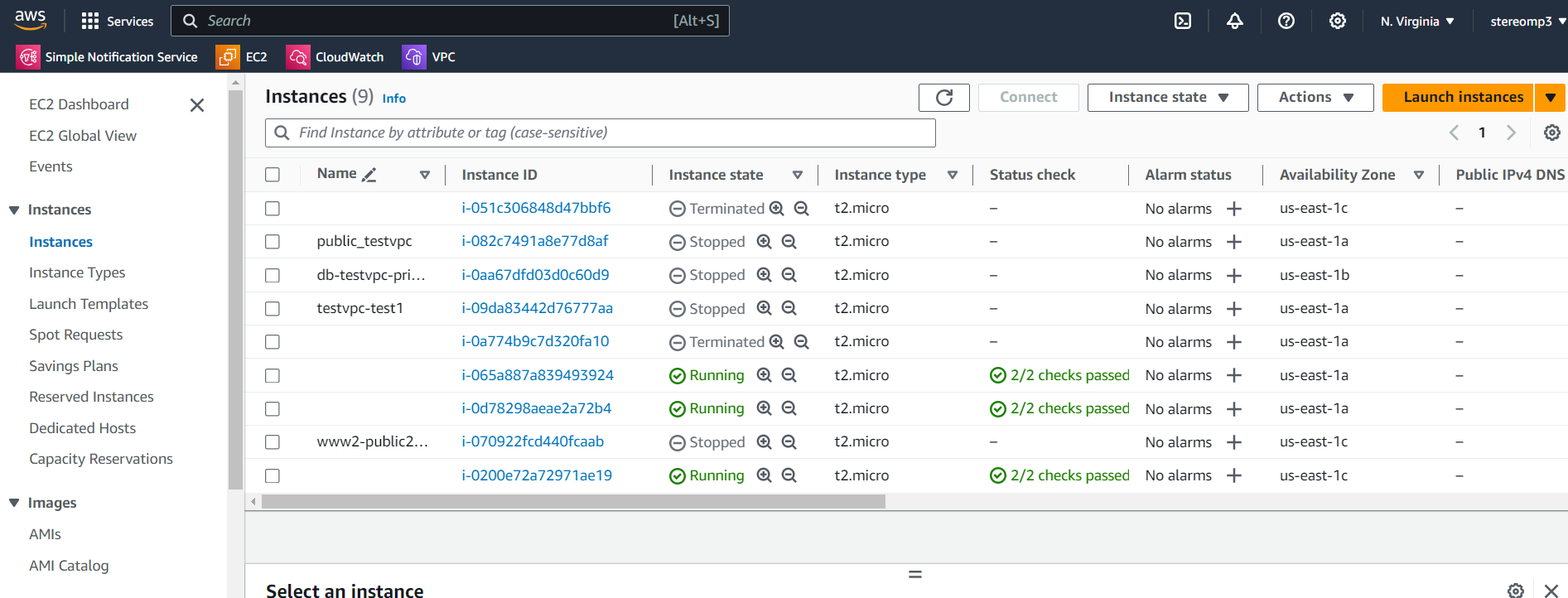This screenshot has width=1568, height=598.
Task: Click the Simple Notification Service shortcut icon
Action: [x=28, y=56]
